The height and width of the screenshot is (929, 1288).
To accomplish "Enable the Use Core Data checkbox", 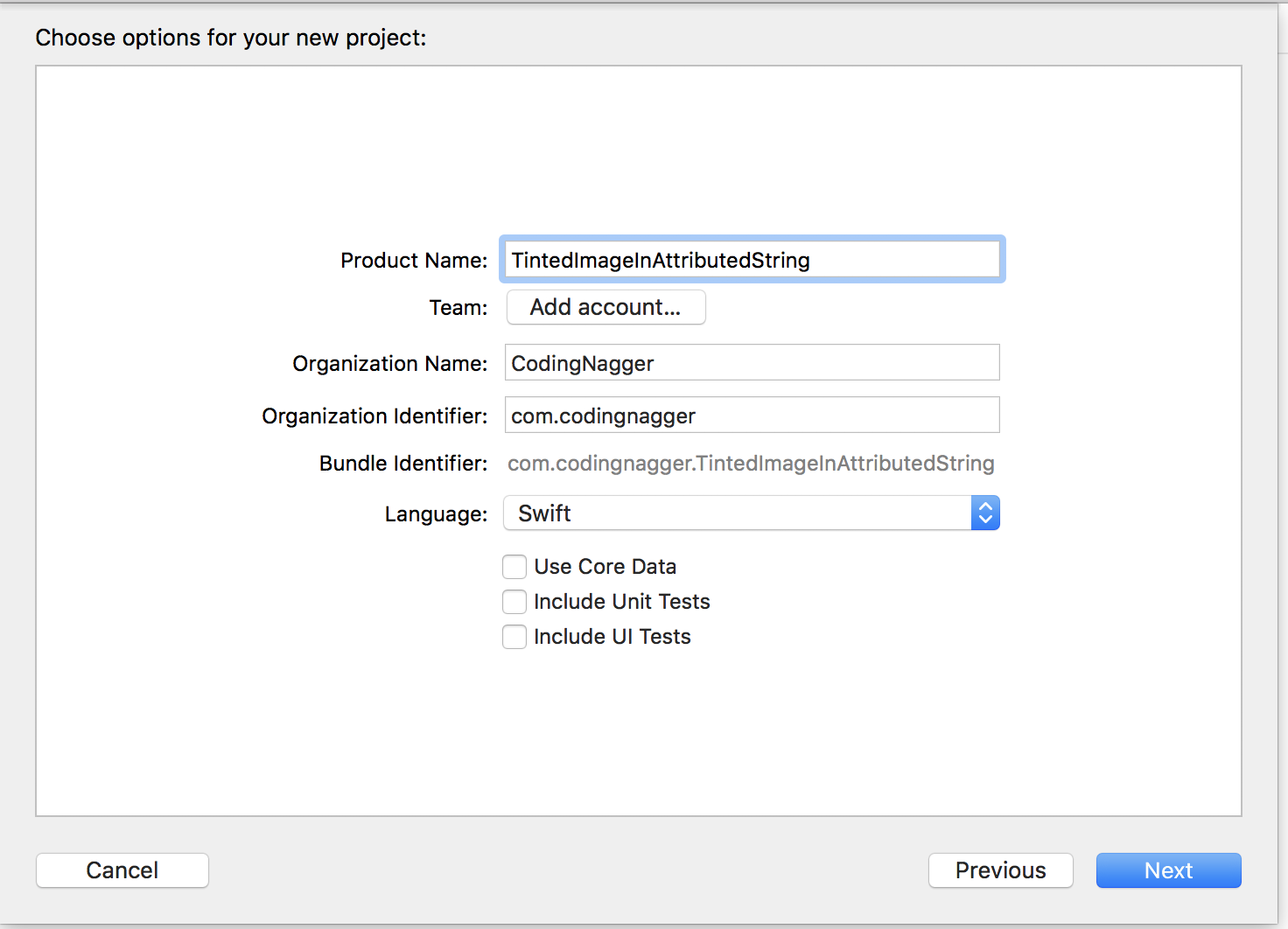I will pyautogui.click(x=514, y=567).
